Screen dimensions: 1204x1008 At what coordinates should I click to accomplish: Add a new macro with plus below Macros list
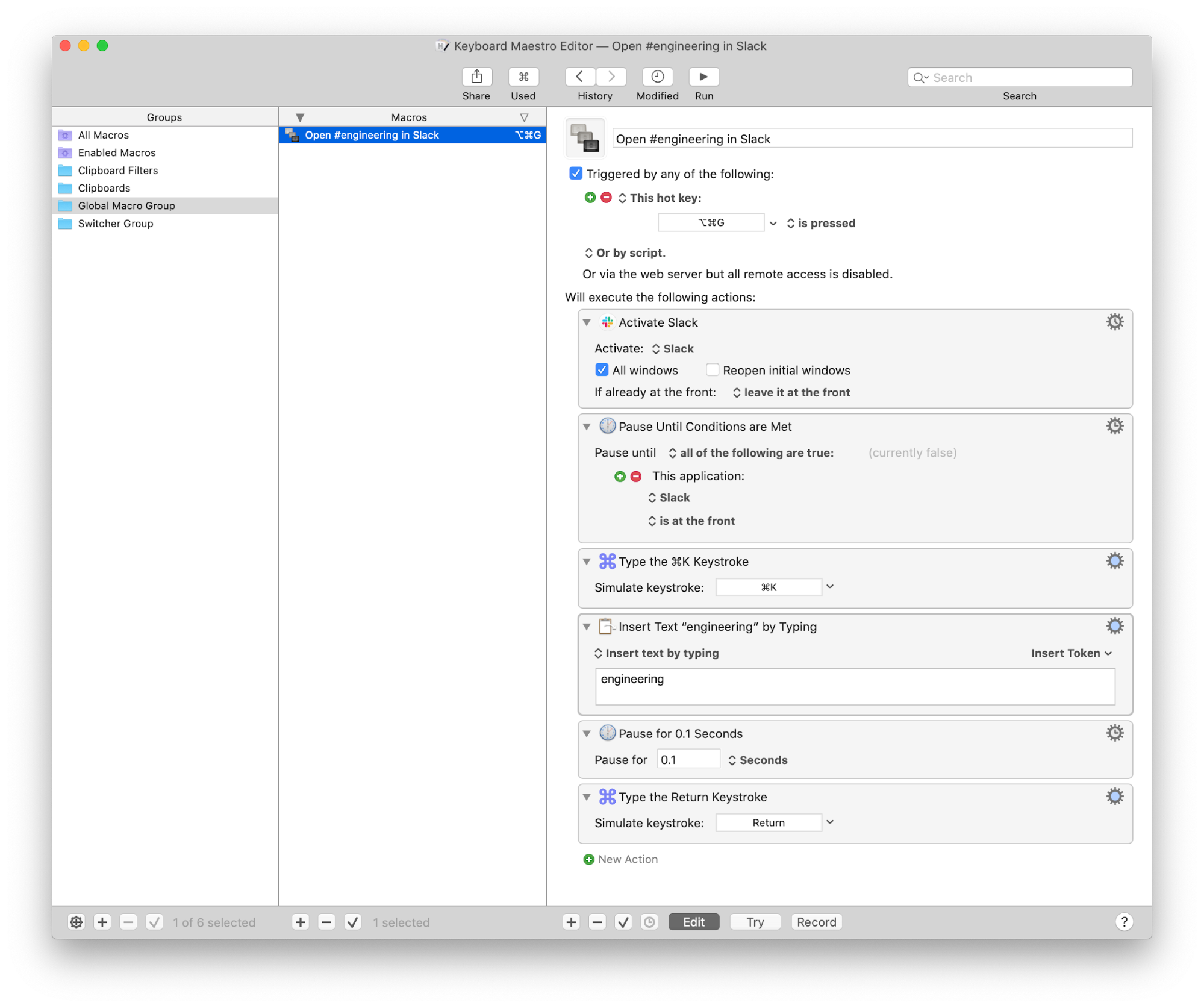301,922
